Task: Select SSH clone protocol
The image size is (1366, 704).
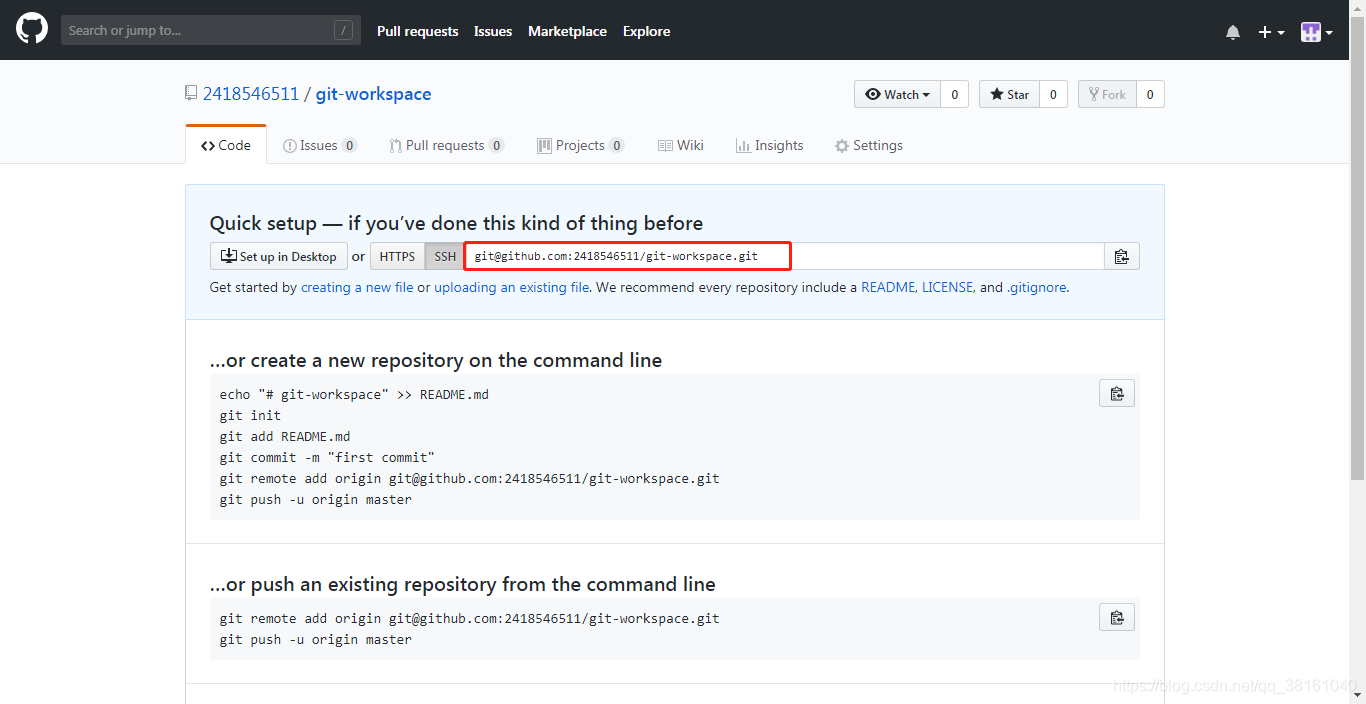Action: point(445,256)
